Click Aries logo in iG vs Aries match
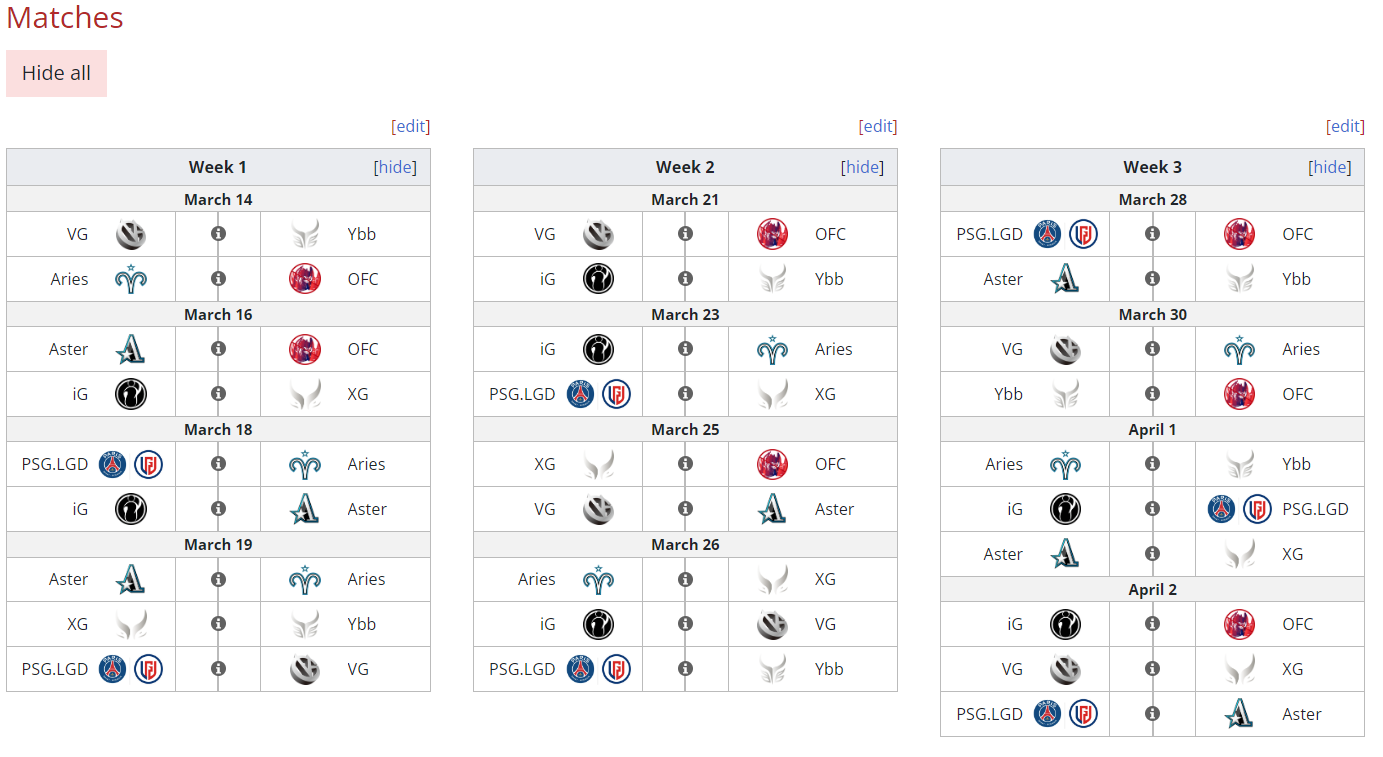The width and height of the screenshot is (1383, 757). 772,349
